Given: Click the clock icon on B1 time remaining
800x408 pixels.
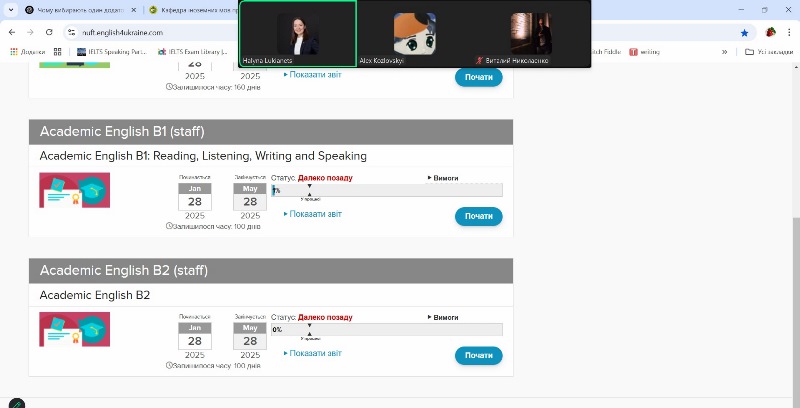Looking at the screenshot, I should click(169, 226).
